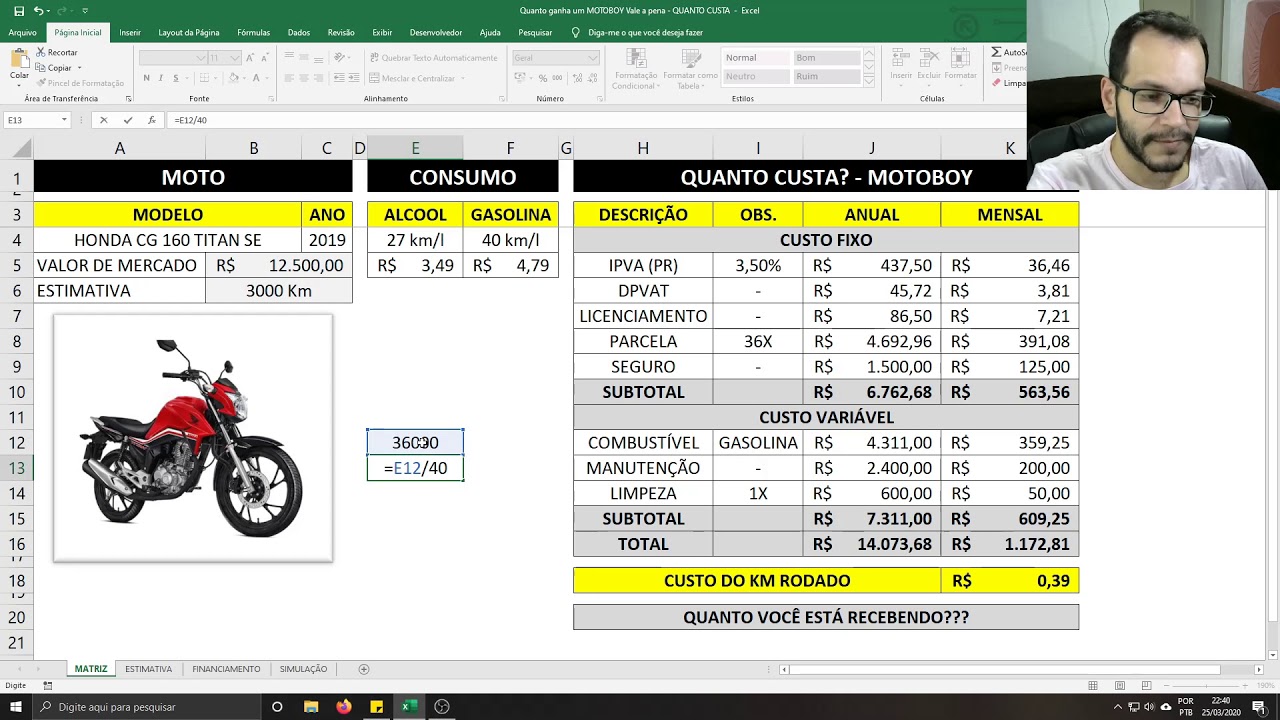Screen dimensions: 1280x720
Task: Cancel the formula with the X icon
Action: [103, 120]
